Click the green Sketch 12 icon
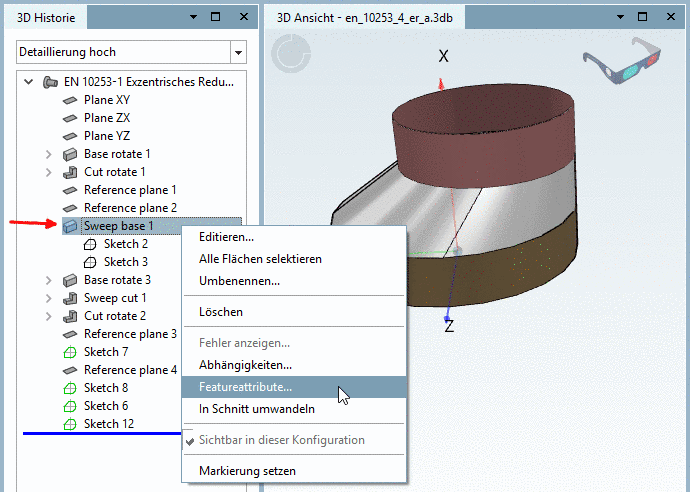The image size is (690, 492). coord(70,424)
